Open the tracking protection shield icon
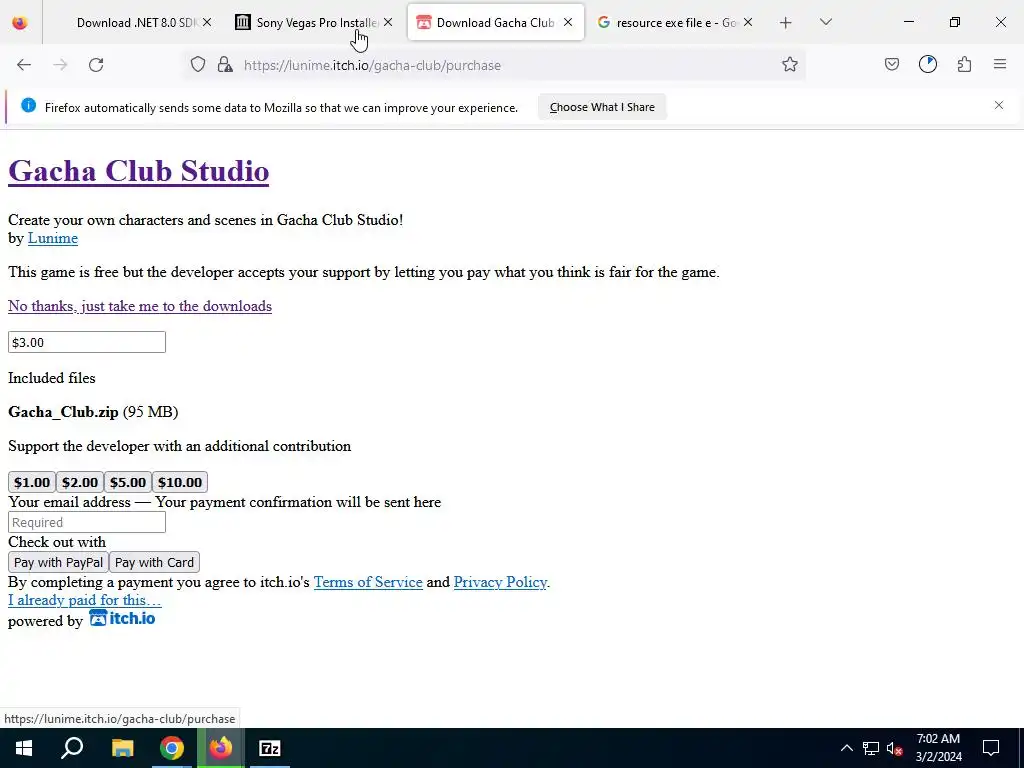Screen dimensions: 1024x768 pyautogui.click(x=198, y=65)
